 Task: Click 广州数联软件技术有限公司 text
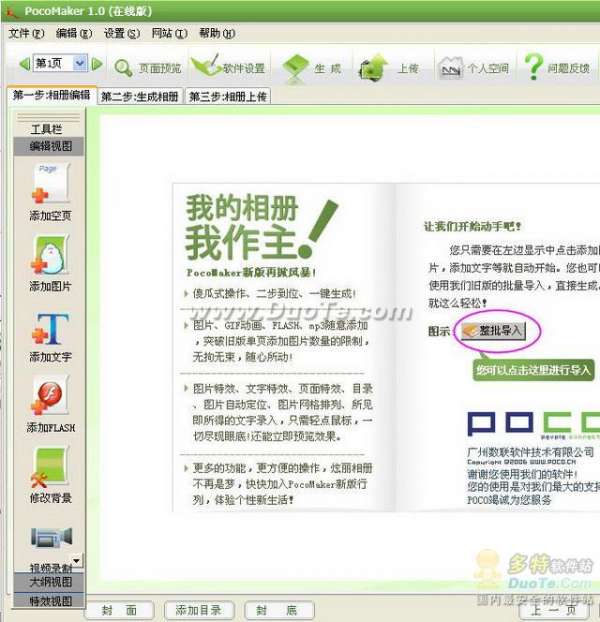coord(530,451)
